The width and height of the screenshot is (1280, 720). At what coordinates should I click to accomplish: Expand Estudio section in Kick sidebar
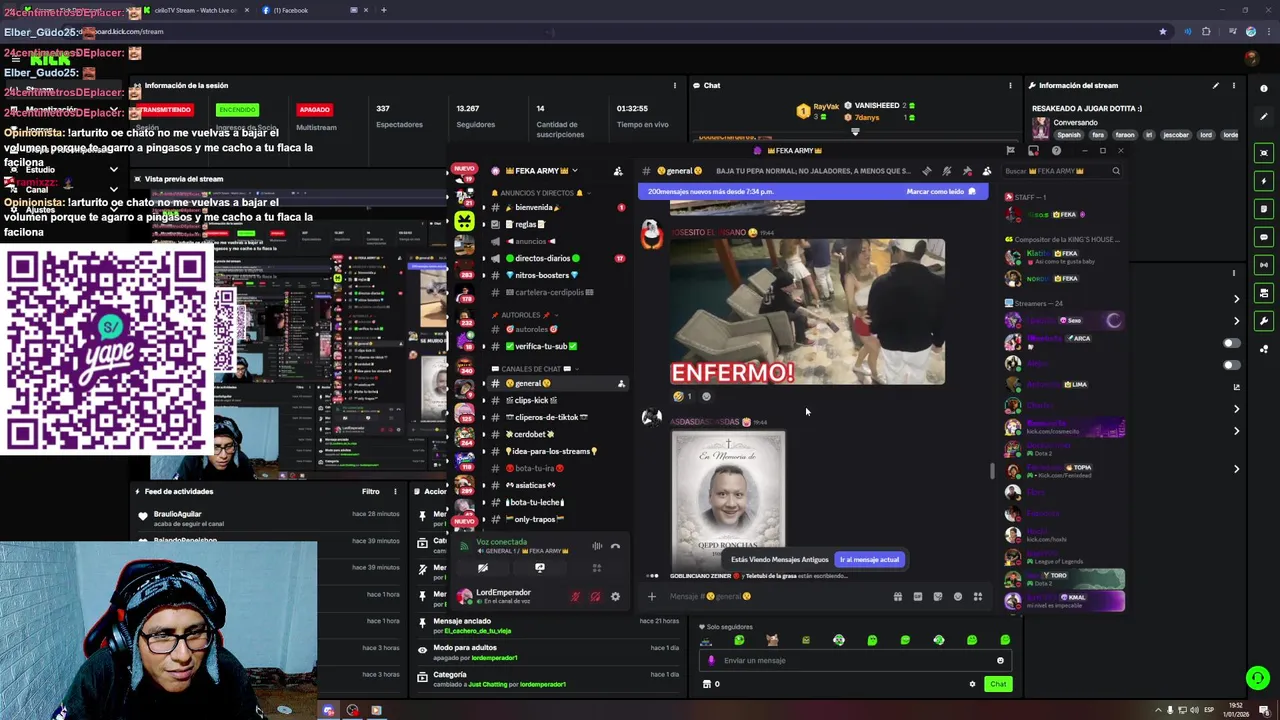click(114, 170)
